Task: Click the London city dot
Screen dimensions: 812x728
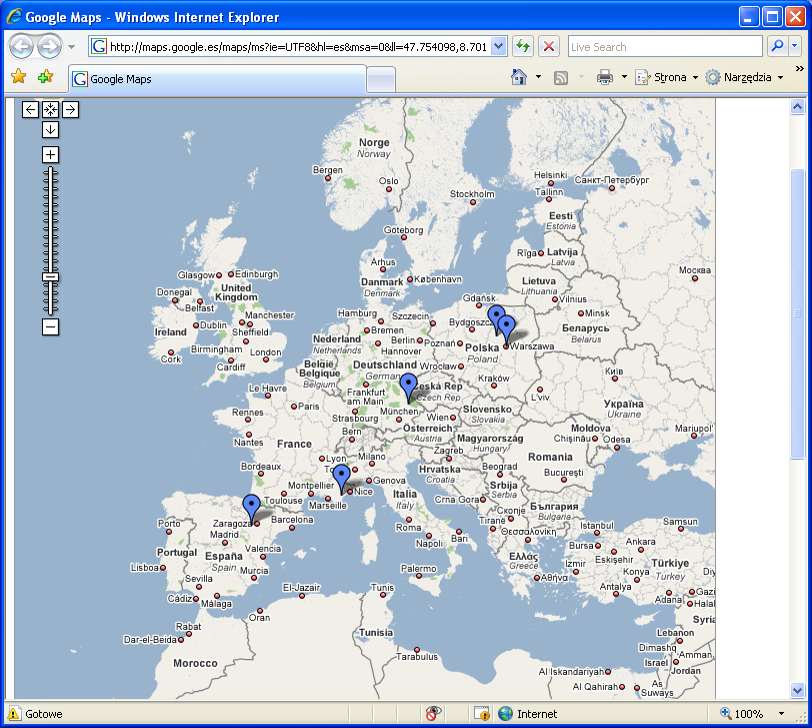Action: pos(266,360)
